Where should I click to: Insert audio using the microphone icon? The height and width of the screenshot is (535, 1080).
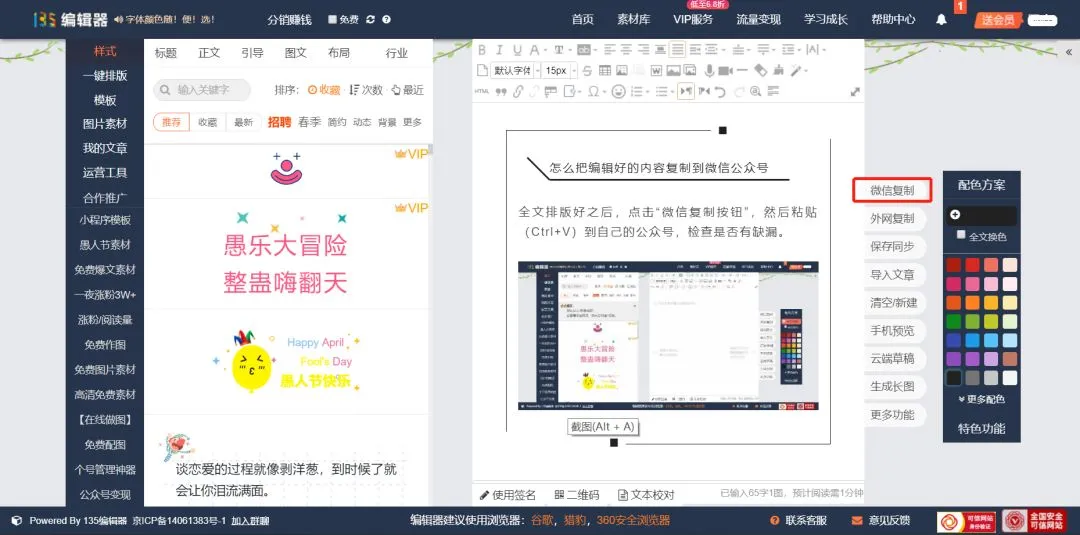pos(709,70)
